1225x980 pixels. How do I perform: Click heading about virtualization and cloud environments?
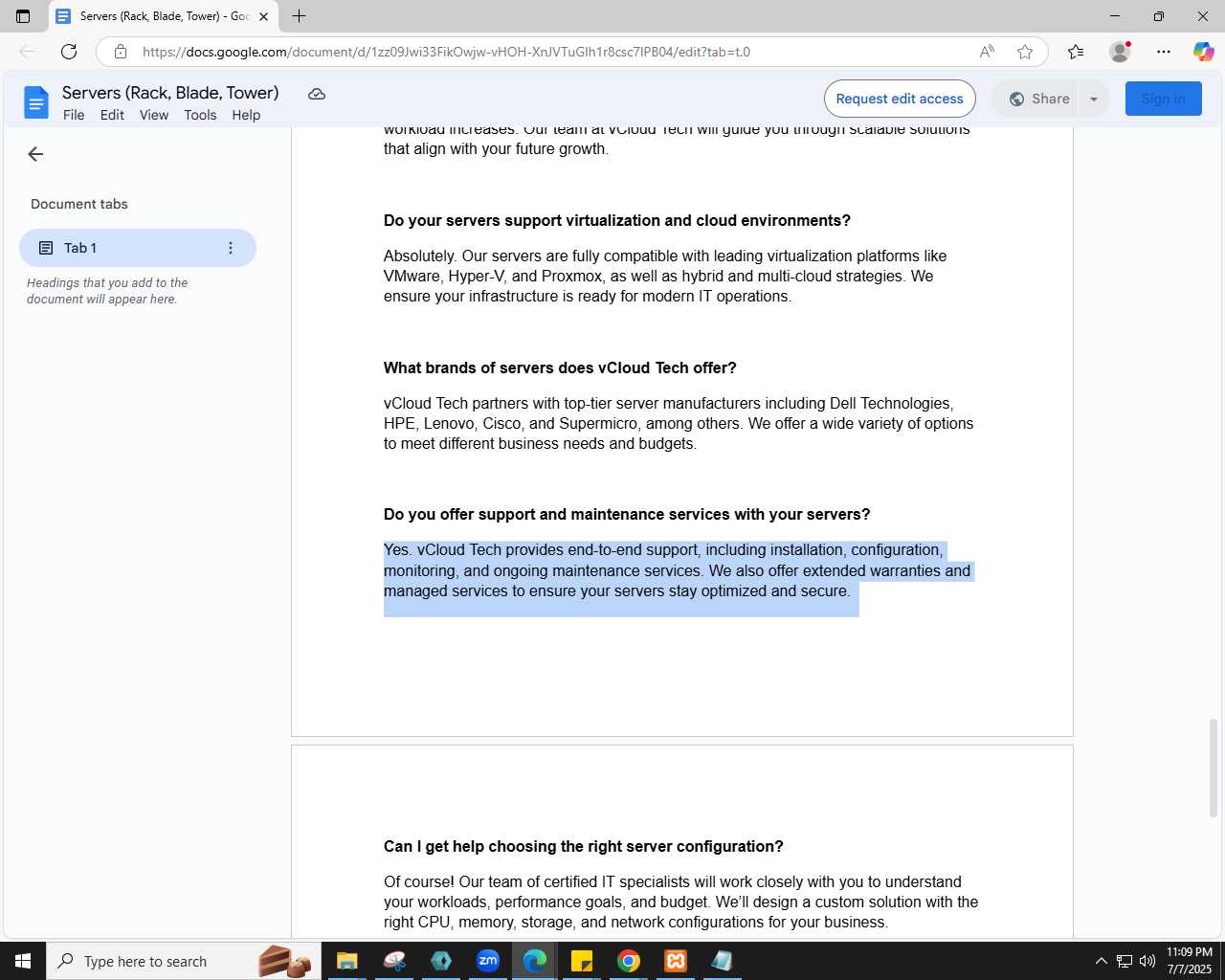pos(617,220)
